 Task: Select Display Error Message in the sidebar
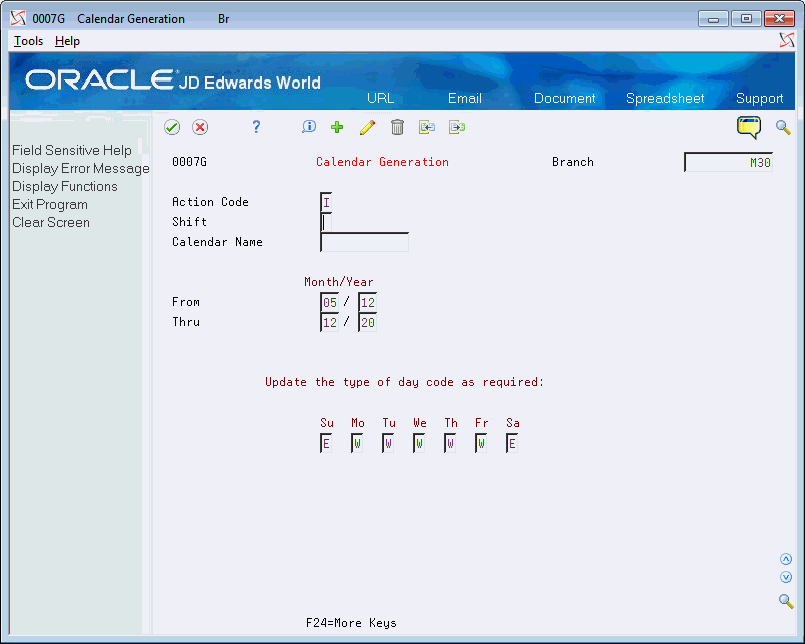[x=81, y=168]
